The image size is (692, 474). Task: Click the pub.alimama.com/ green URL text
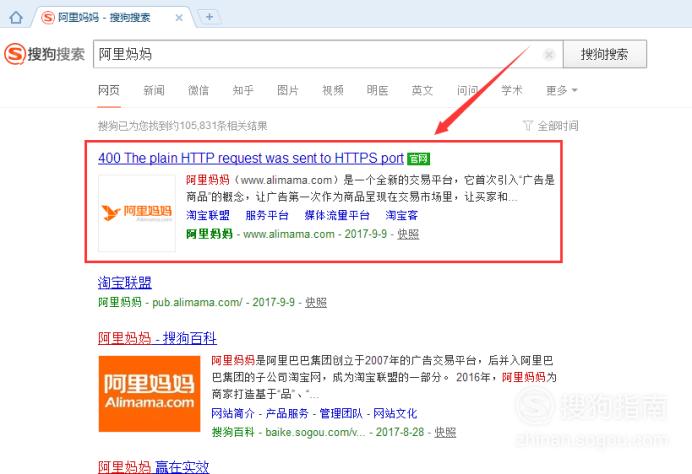click(197, 302)
